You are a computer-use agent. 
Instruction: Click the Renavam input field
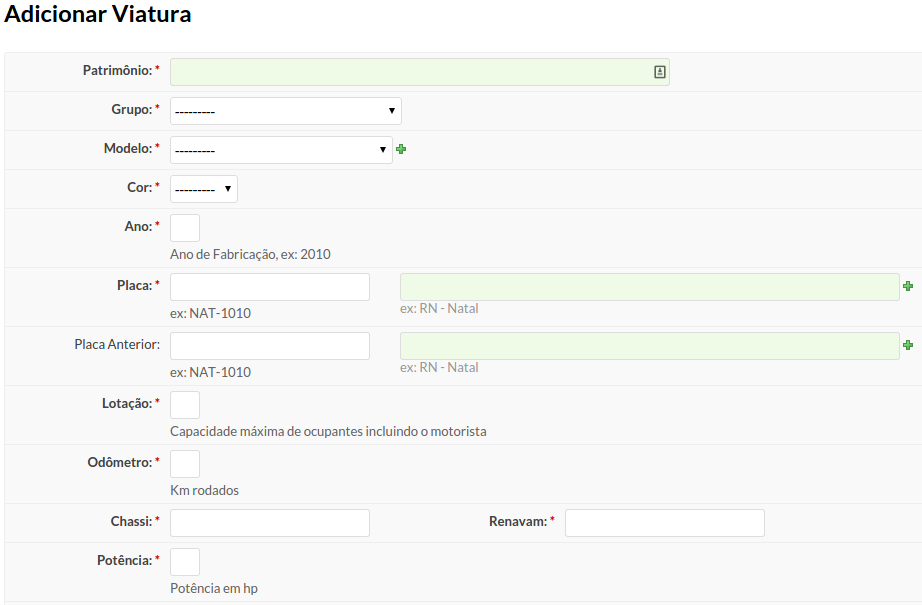[x=664, y=523]
